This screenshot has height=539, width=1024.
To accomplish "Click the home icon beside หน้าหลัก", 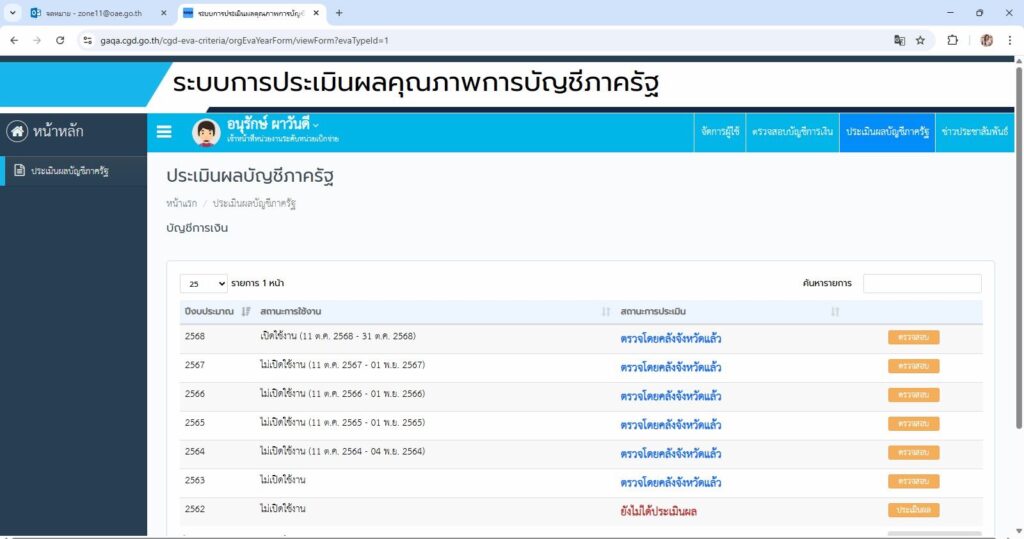I will pyautogui.click(x=17, y=132).
